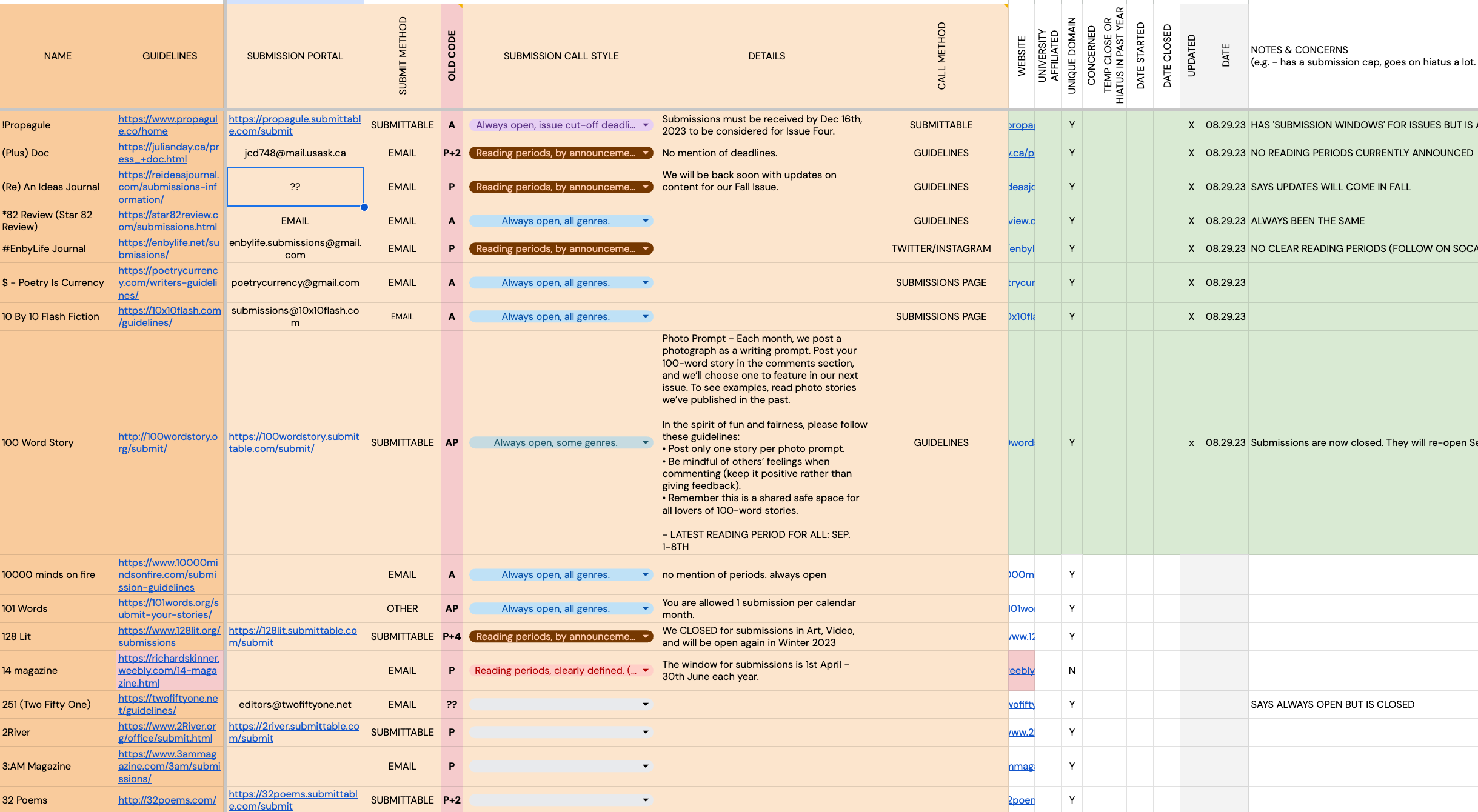
Task: Select the DETAILS column header
Action: (767, 56)
